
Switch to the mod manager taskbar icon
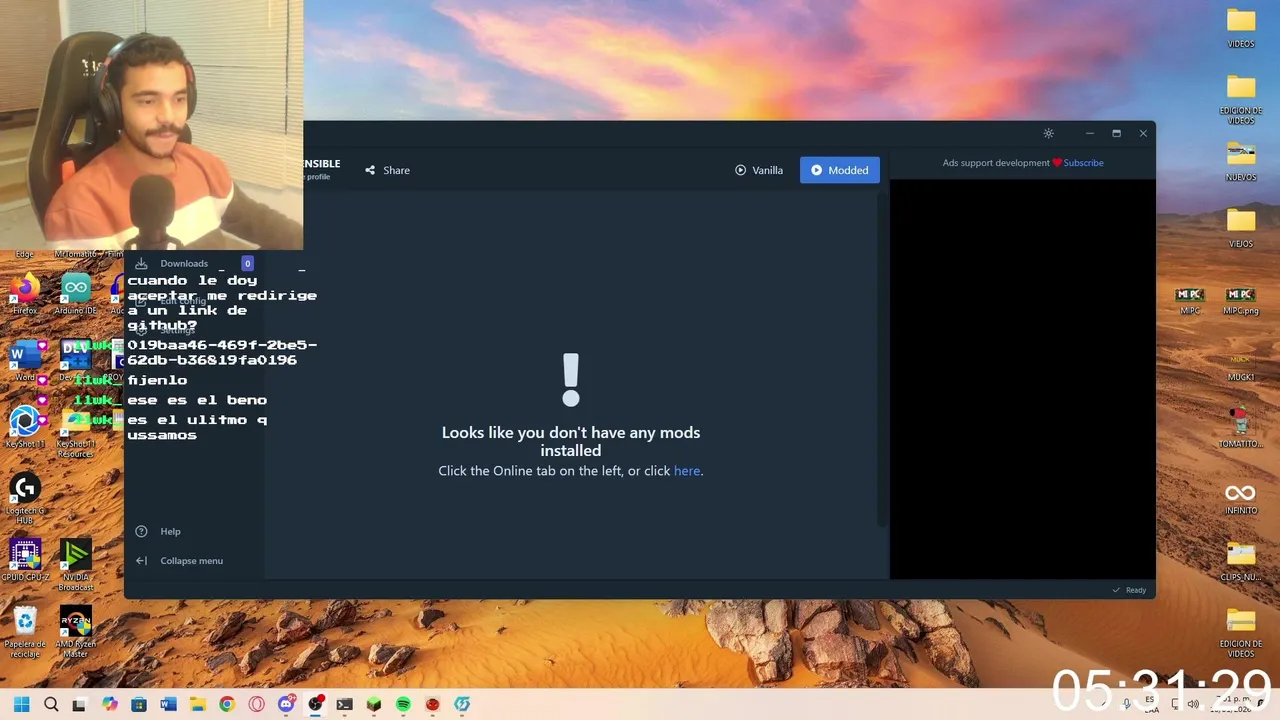(462, 704)
